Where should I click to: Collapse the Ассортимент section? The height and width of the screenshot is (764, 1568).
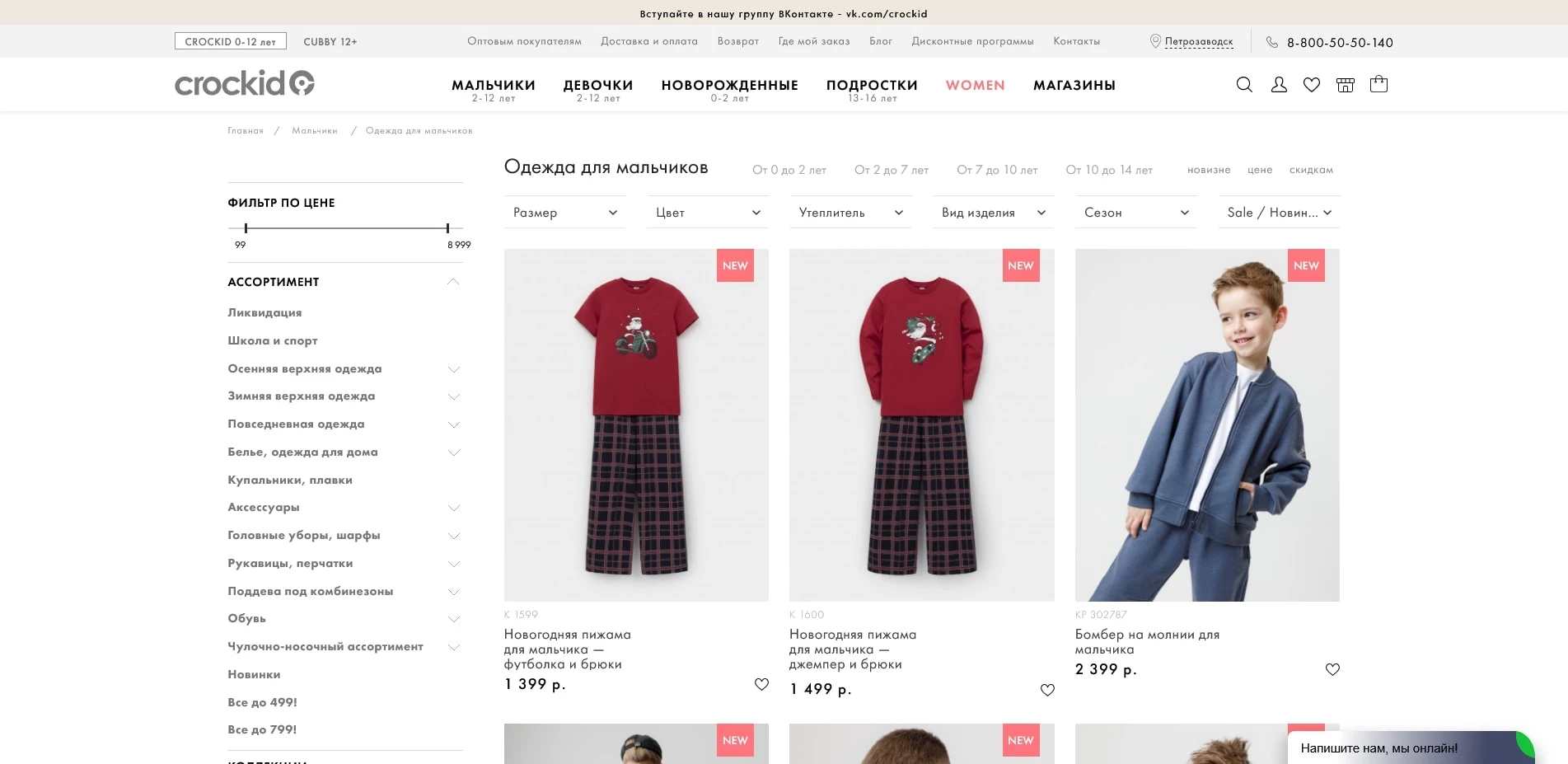453,282
